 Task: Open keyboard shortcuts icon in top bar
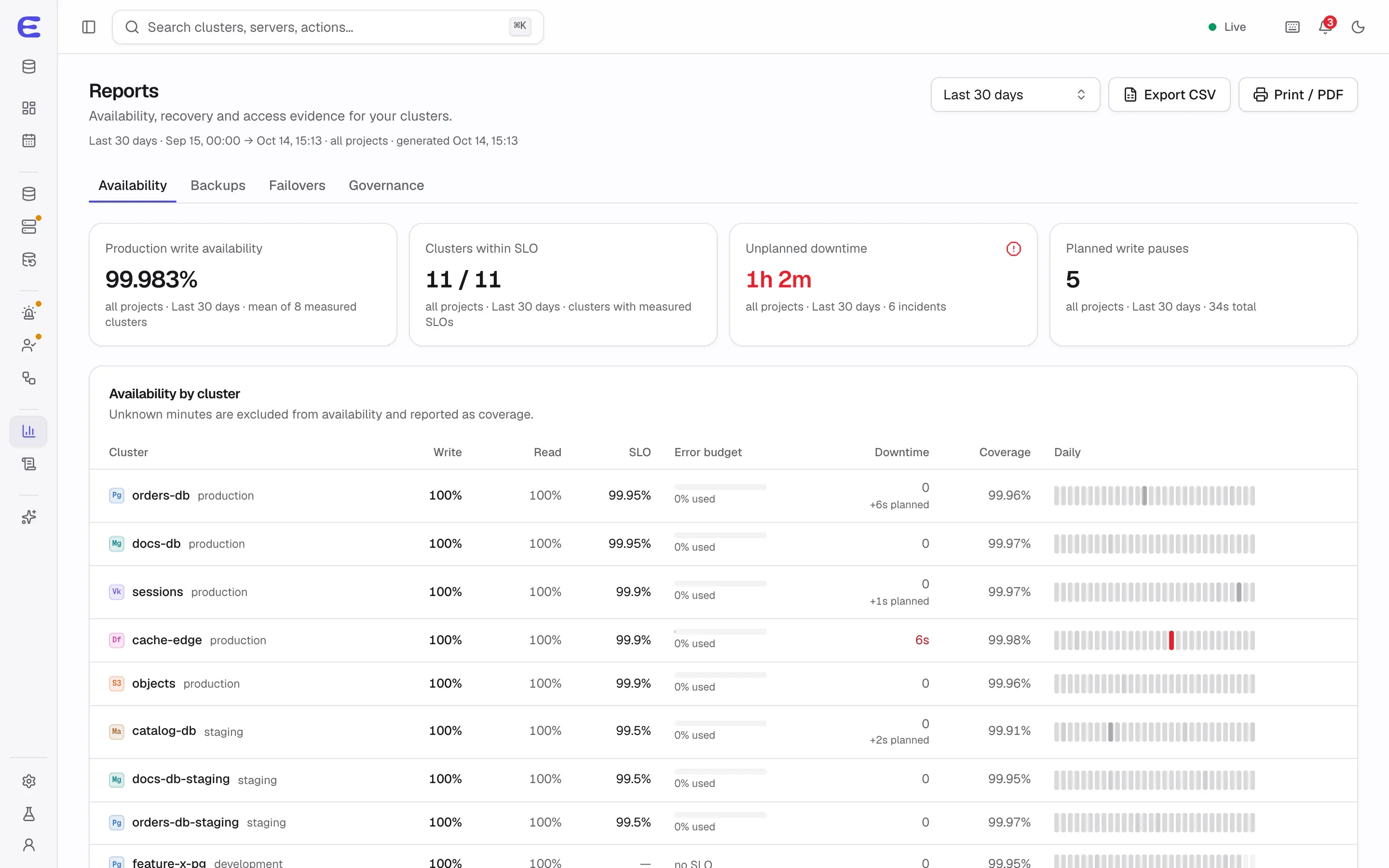[1292, 27]
